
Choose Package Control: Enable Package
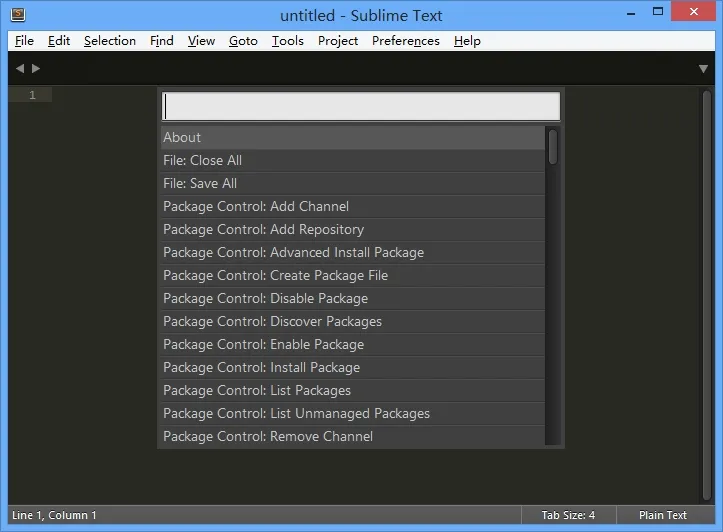353,345
